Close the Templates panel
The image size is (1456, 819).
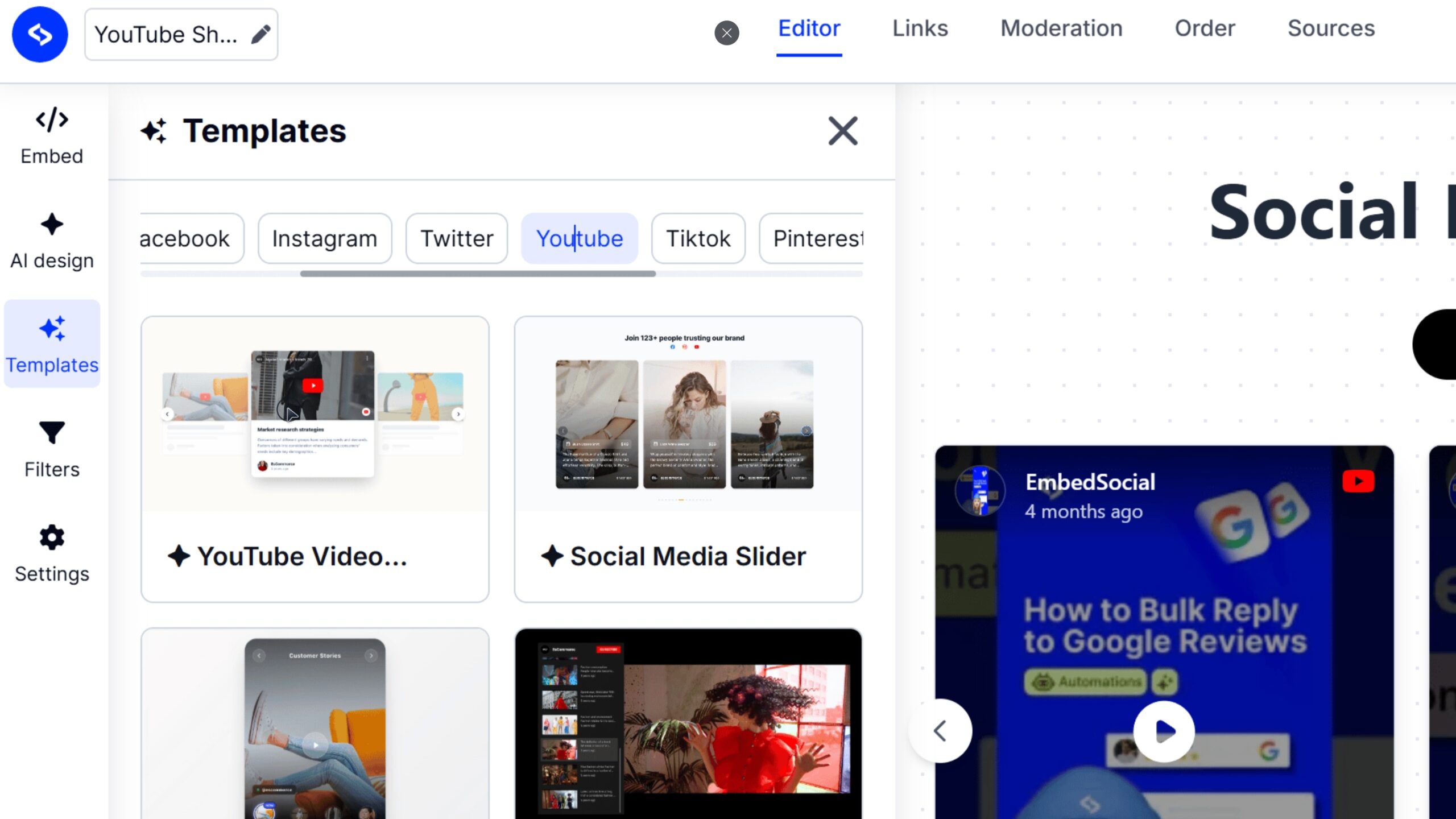(x=842, y=131)
